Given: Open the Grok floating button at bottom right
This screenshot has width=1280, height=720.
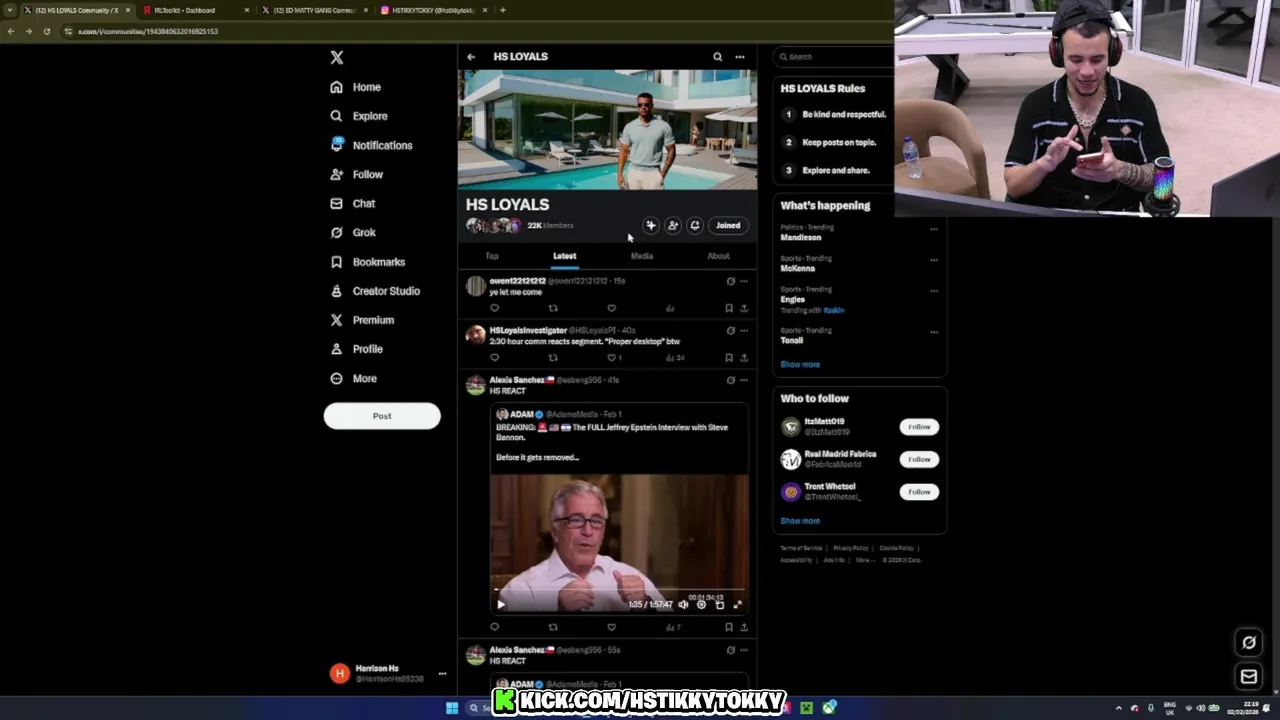Looking at the screenshot, I should click(x=1249, y=642).
